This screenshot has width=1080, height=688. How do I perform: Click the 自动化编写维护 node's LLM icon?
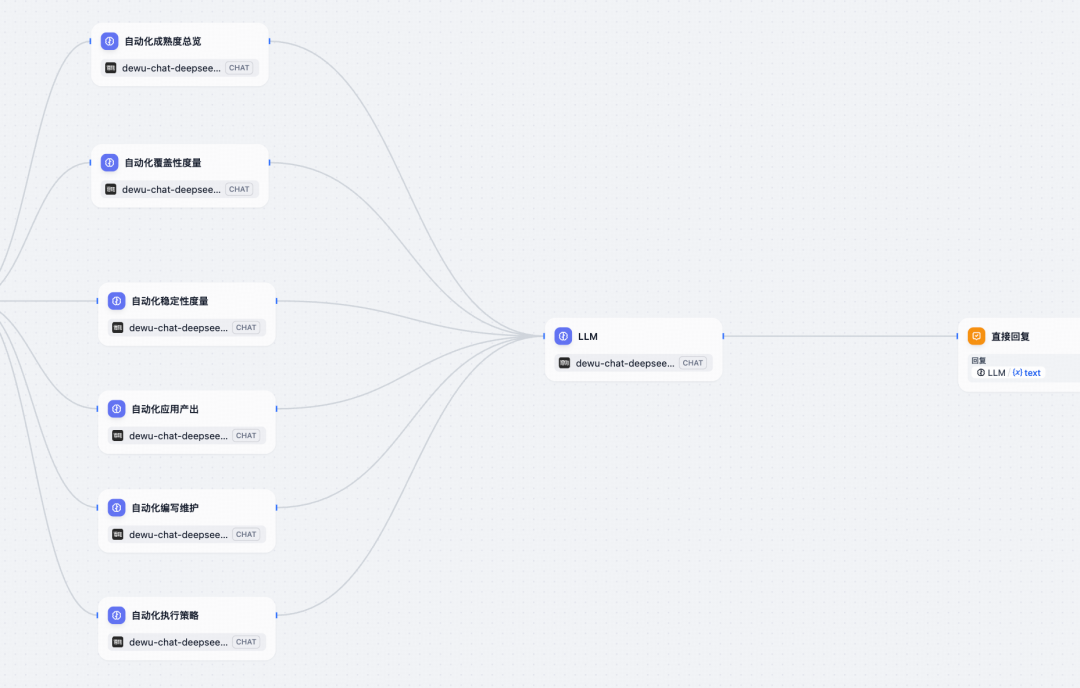(x=116, y=508)
